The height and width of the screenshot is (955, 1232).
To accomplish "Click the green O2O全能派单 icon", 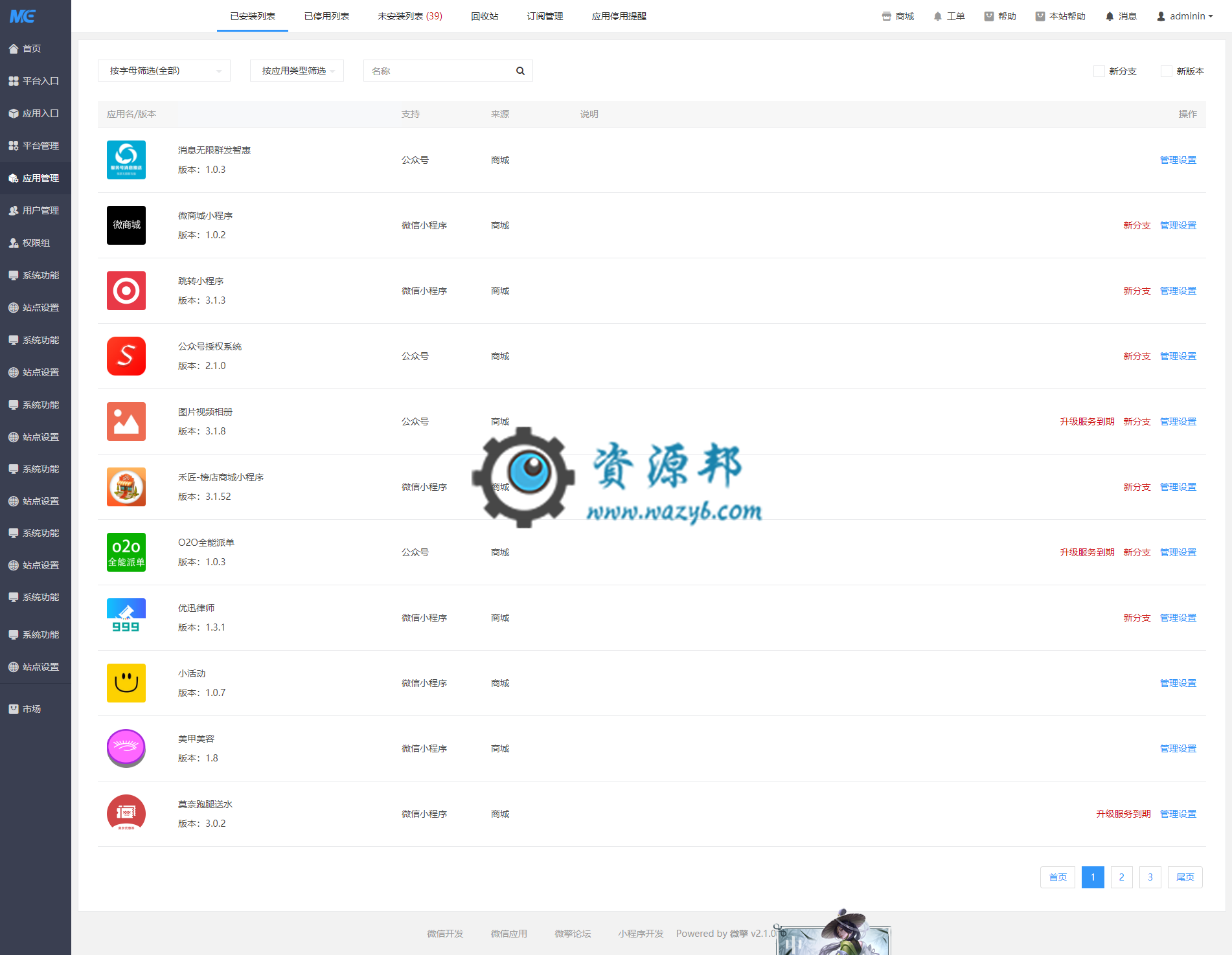I will coord(126,552).
